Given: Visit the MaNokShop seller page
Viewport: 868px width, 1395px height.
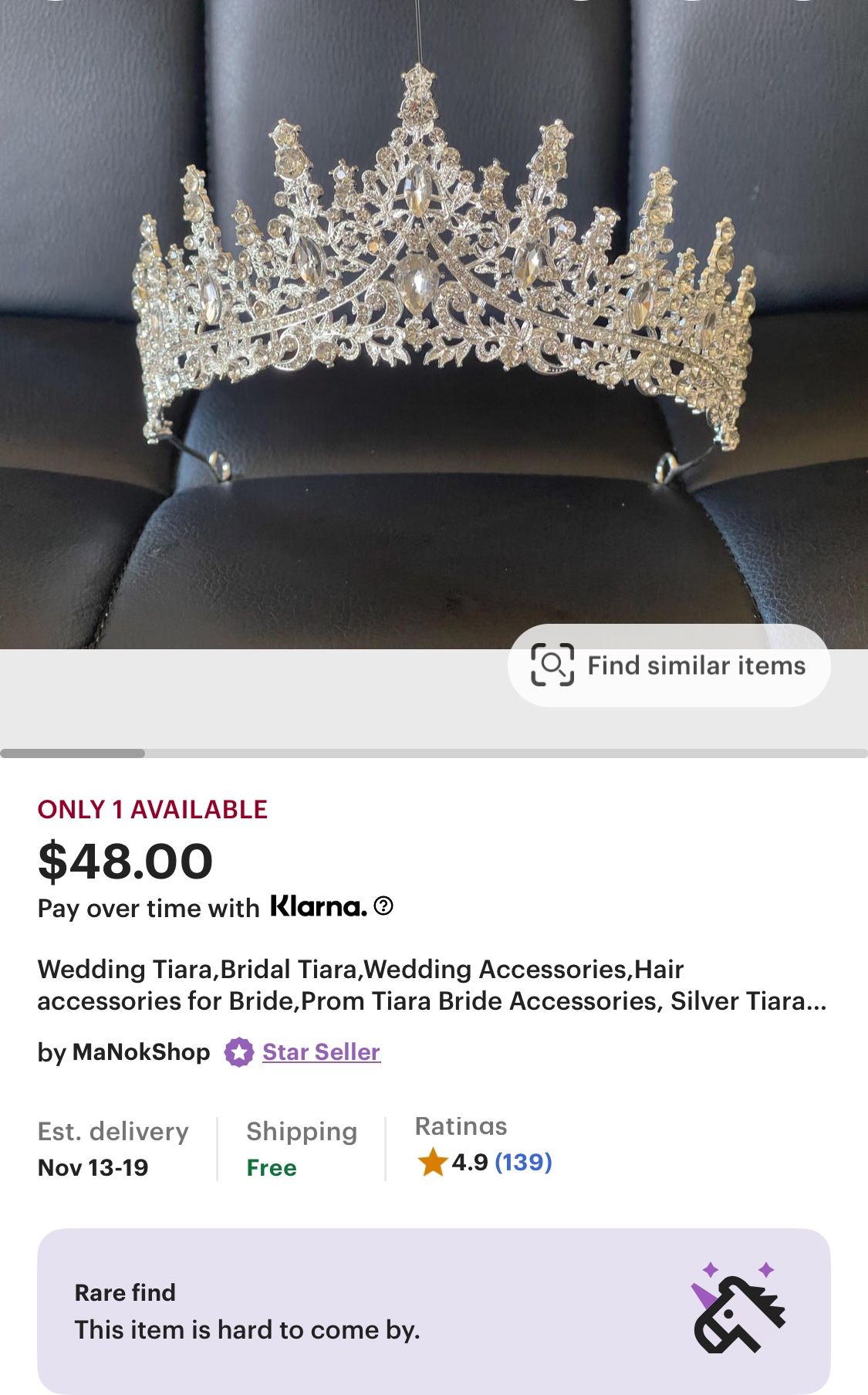Looking at the screenshot, I should 140,1052.
